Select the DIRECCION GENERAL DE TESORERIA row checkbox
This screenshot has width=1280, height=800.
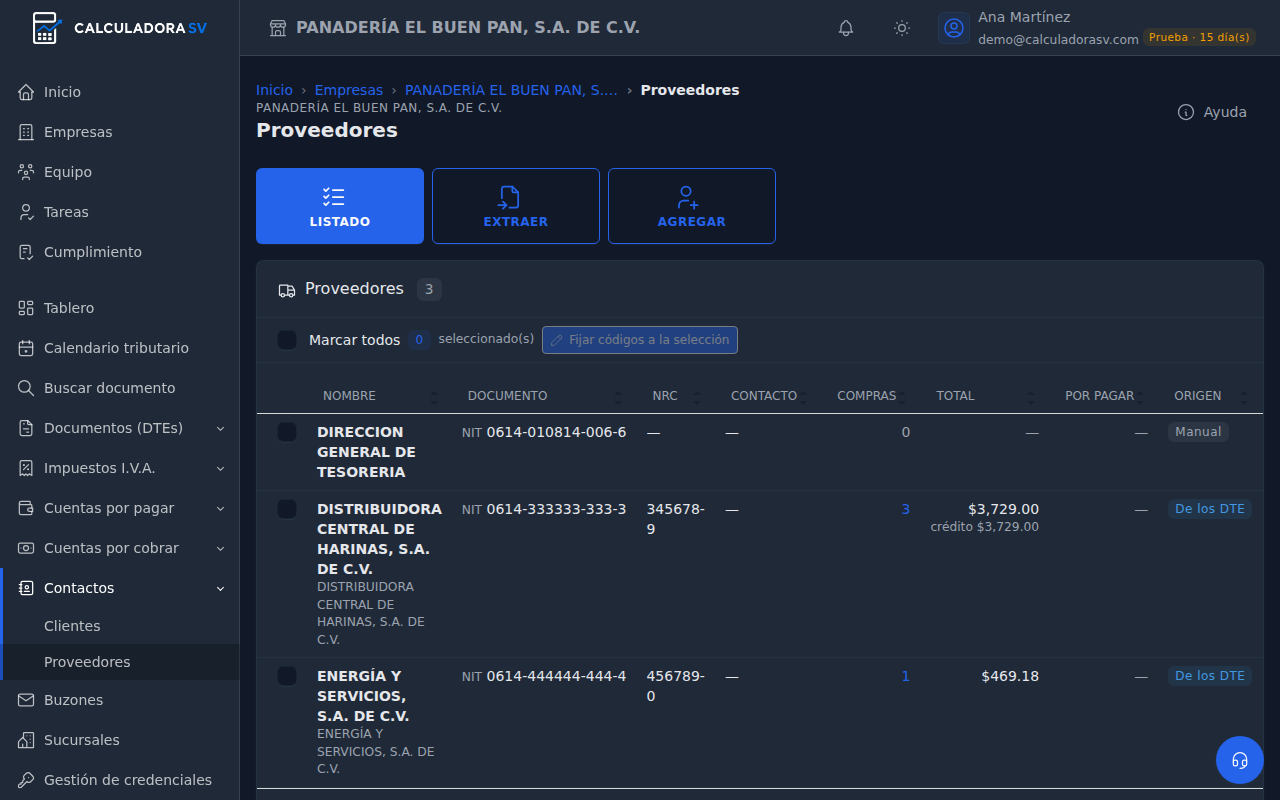[287, 432]
